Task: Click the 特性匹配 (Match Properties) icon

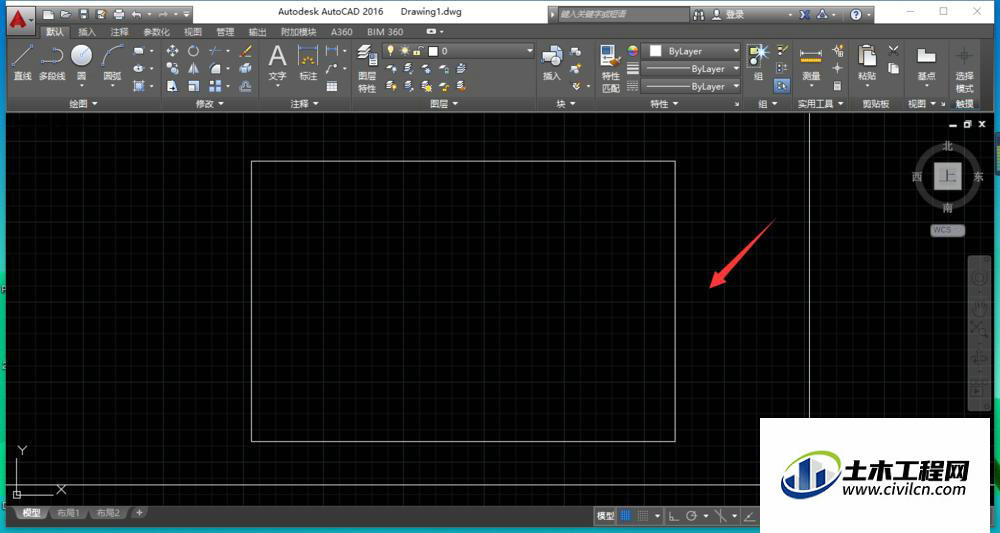Action: [610, 69]
